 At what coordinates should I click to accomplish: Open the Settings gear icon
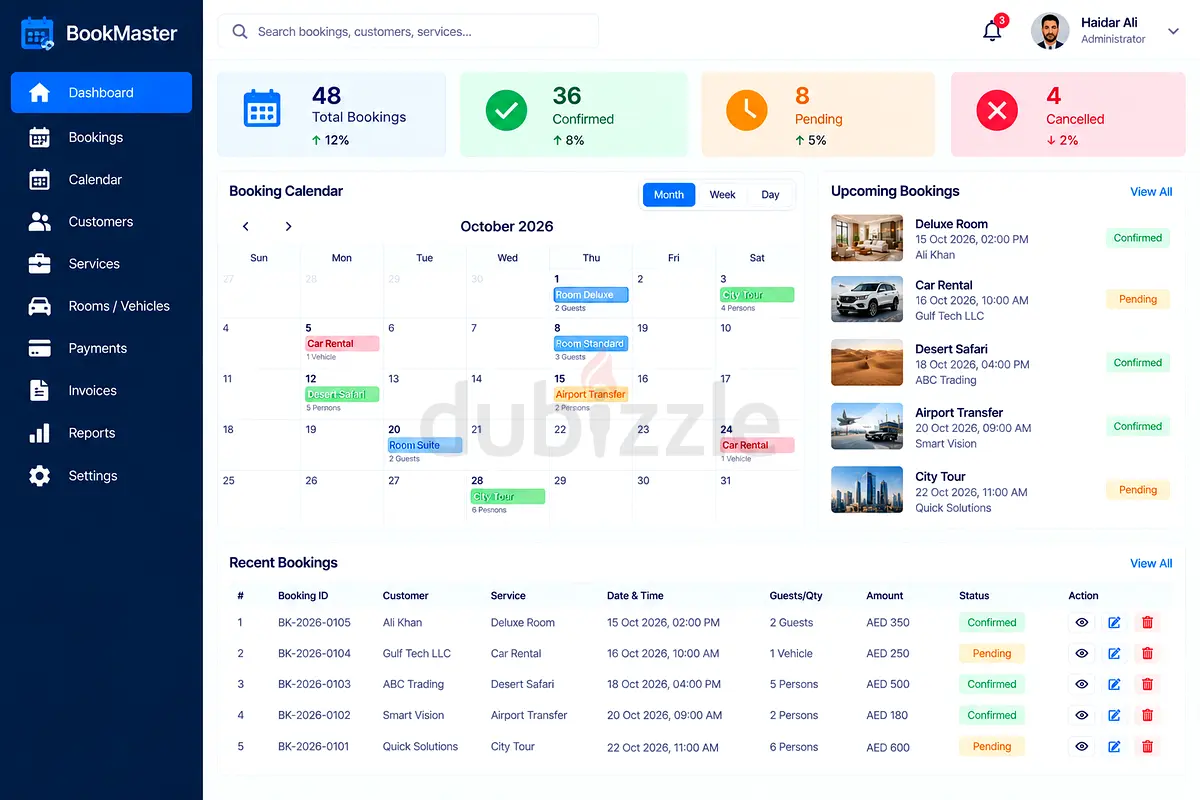pyautogui.click(x=40, y=476)
